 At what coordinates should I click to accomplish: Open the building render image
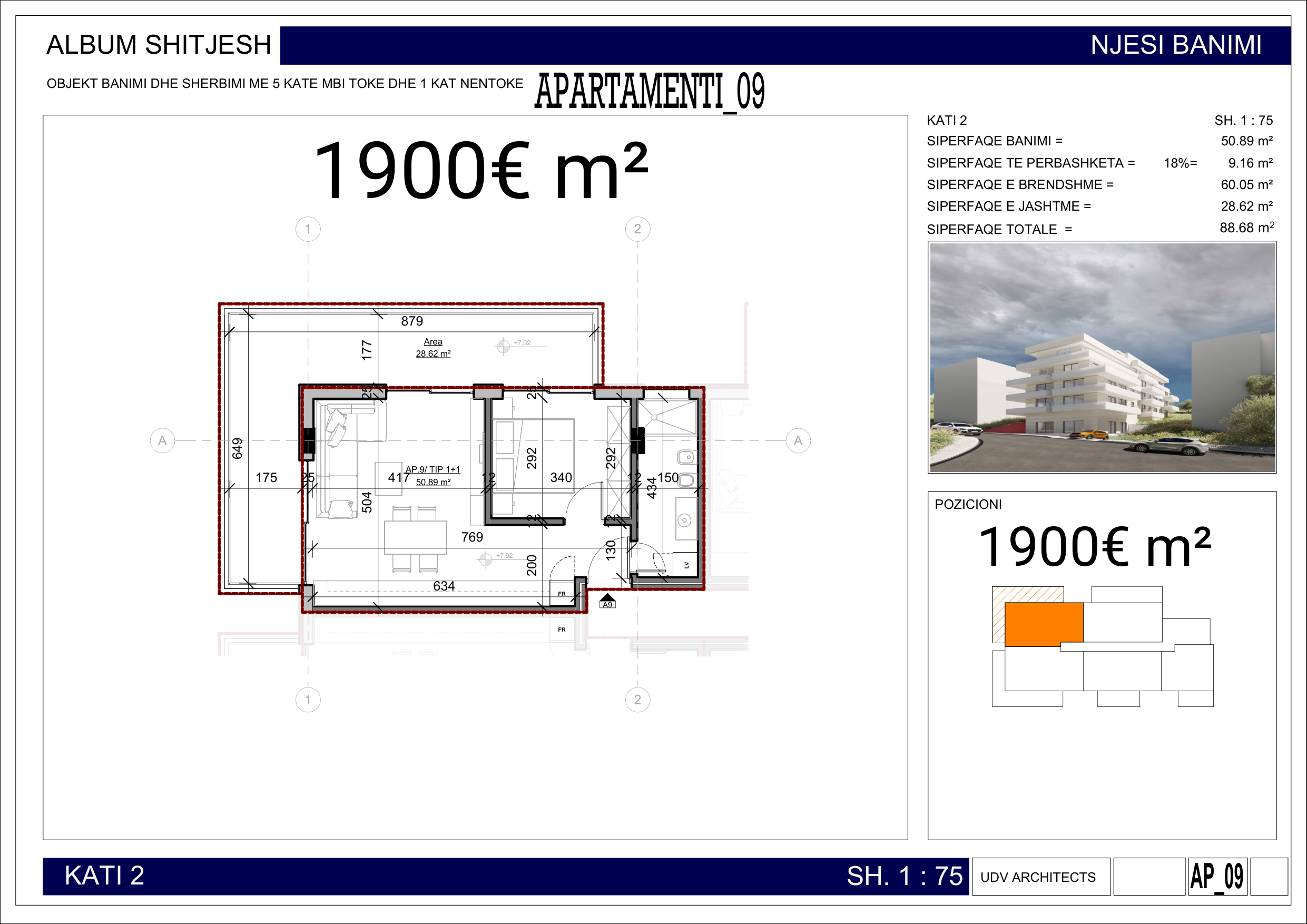click(1102, 357)
